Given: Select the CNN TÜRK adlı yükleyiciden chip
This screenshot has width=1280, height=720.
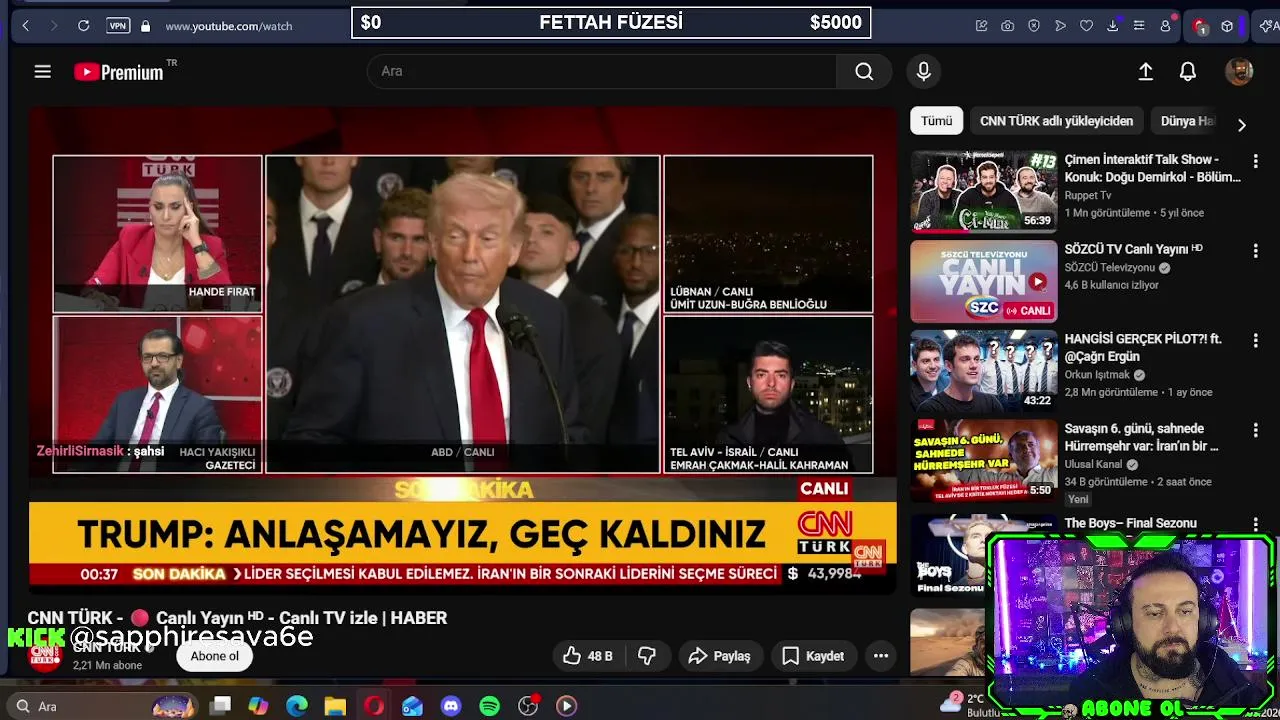Looking at the screenshot, I should point(1056,121).
